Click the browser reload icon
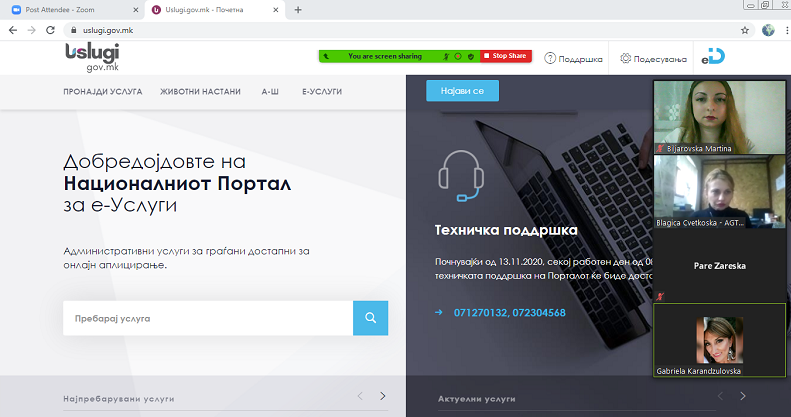The height and width of the screenshot is (417, 791). click(x=50, y=30)
